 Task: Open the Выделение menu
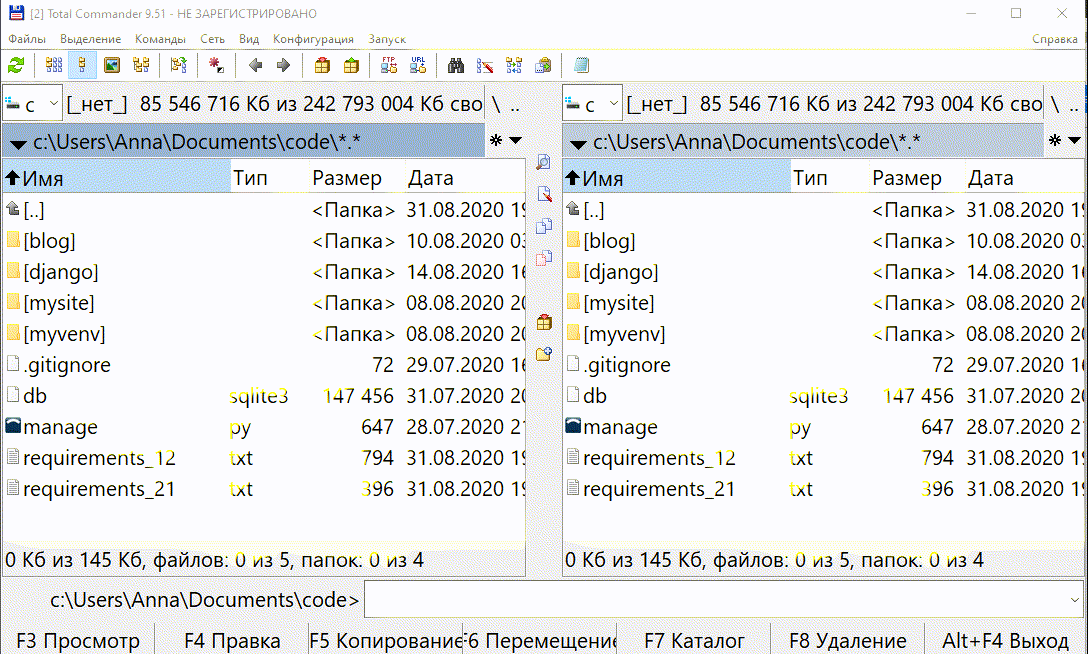pos(90,40)
